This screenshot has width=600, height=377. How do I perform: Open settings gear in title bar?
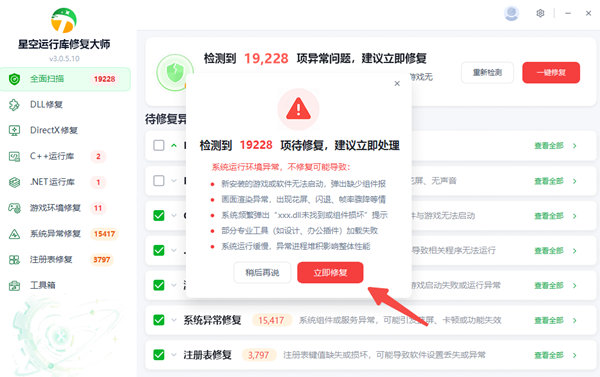coord(540,13)
